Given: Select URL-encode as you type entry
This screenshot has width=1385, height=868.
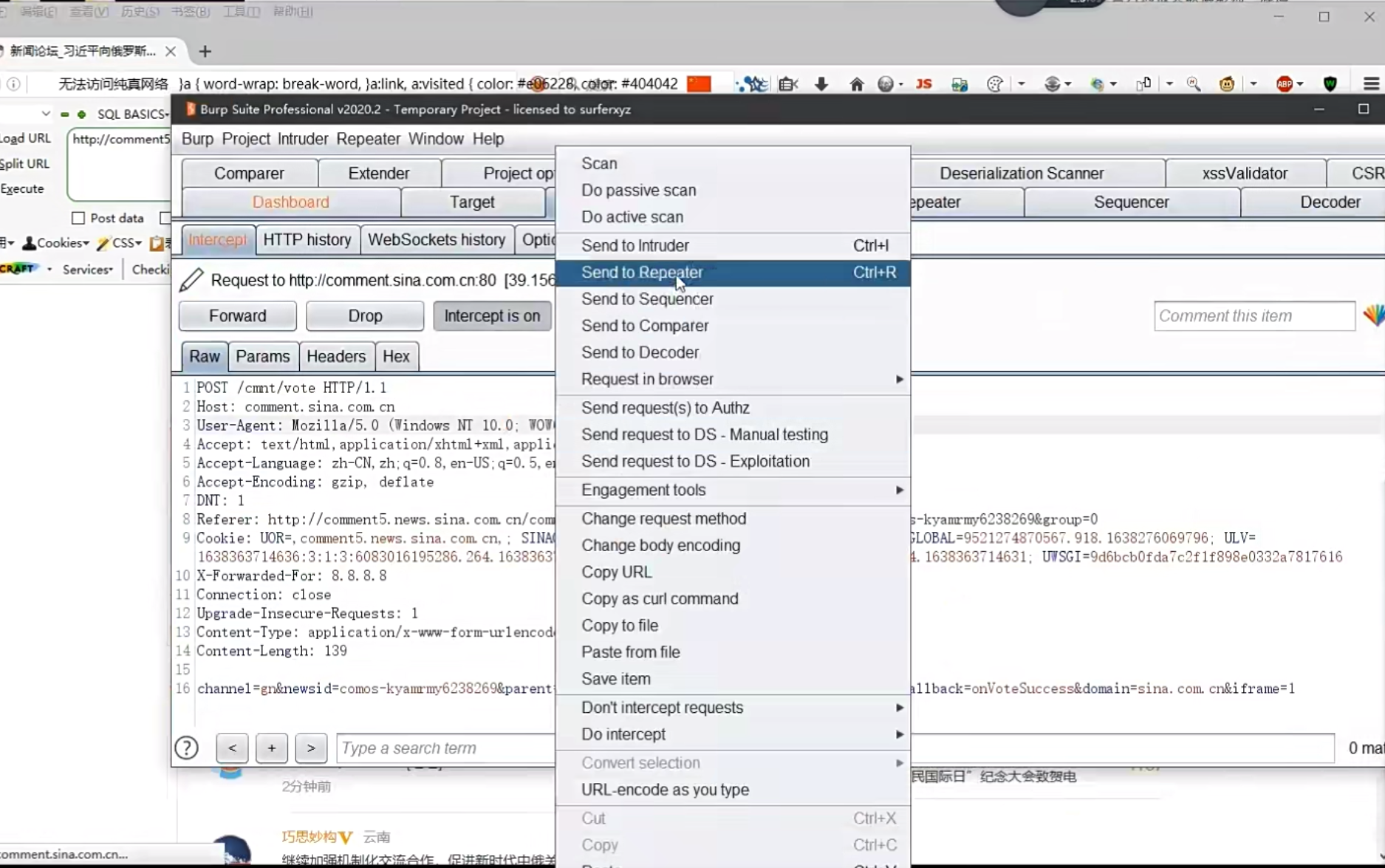Looking at the screenshot, I should point(733,790).
